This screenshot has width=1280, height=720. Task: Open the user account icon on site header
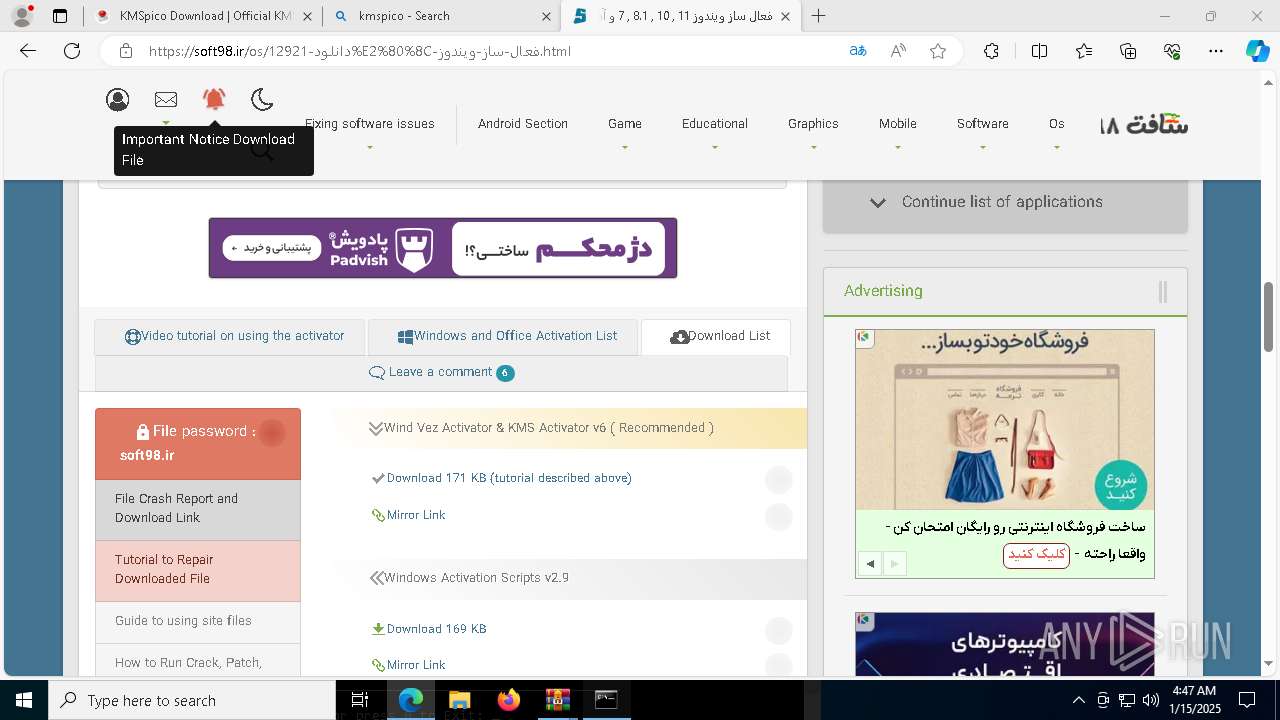coord(118,99)
